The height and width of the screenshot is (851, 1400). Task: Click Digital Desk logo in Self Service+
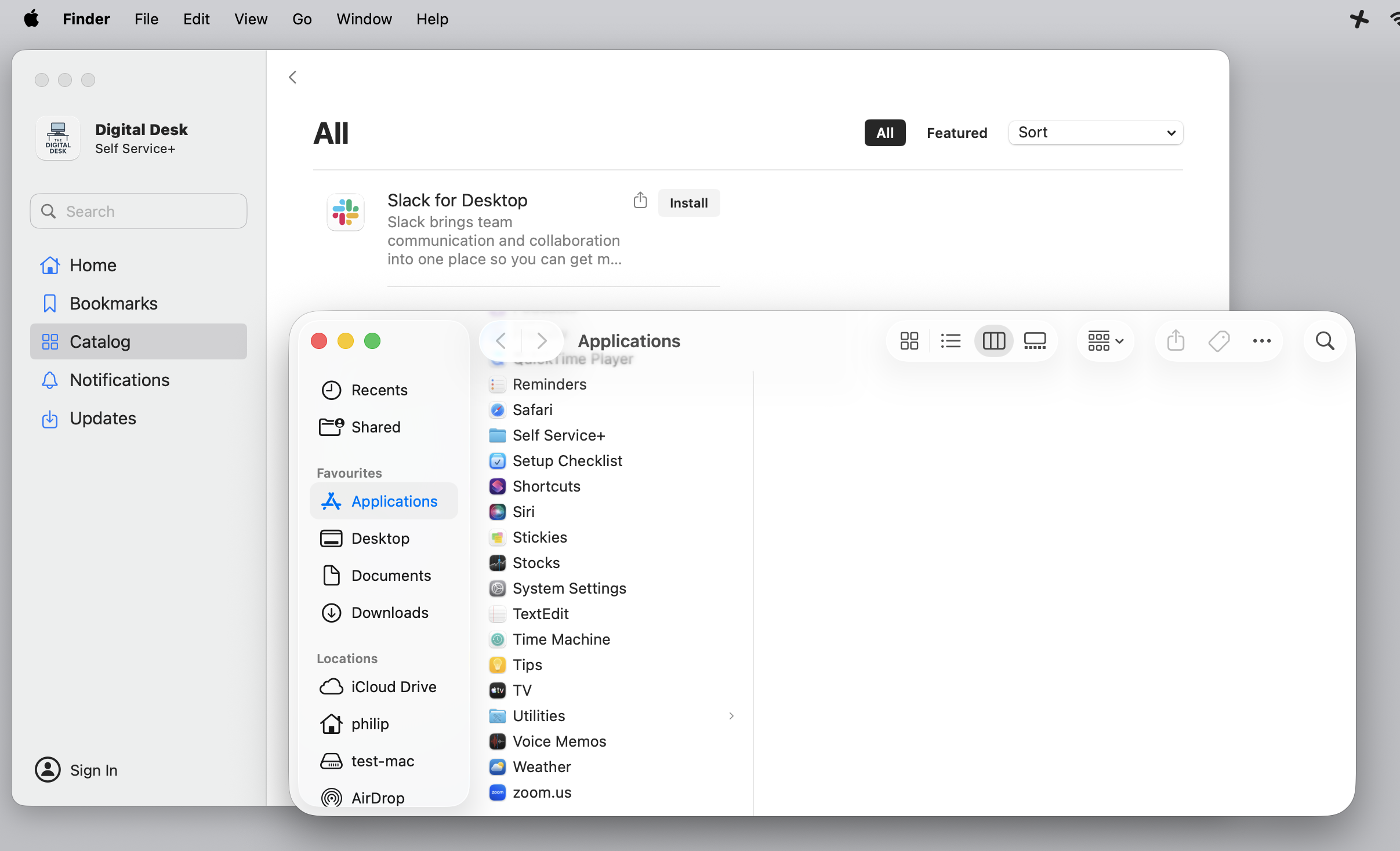[58, 138]
